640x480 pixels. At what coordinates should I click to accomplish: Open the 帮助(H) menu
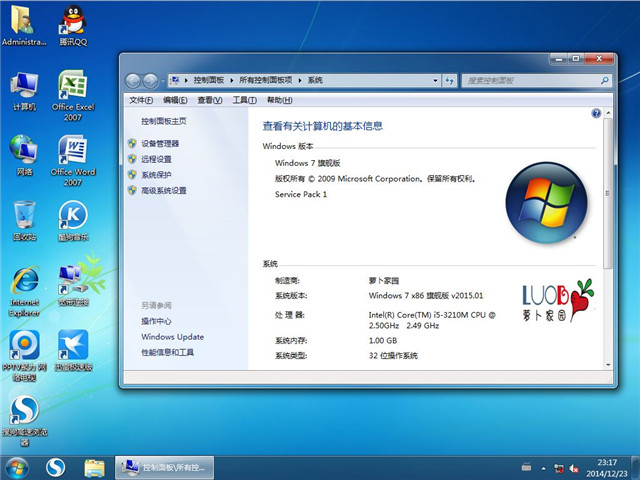(x=280, y=100)
